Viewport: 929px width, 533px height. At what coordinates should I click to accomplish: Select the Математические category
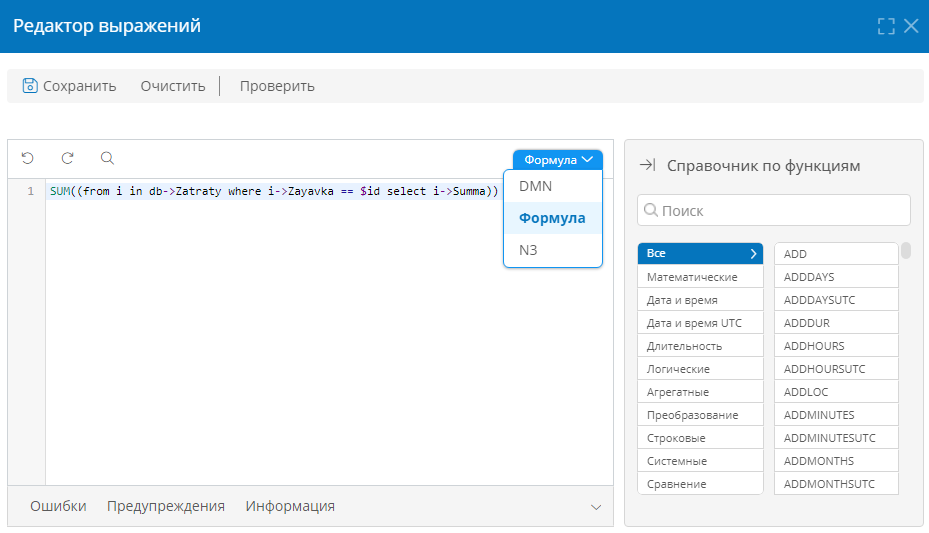pos(700,277)
